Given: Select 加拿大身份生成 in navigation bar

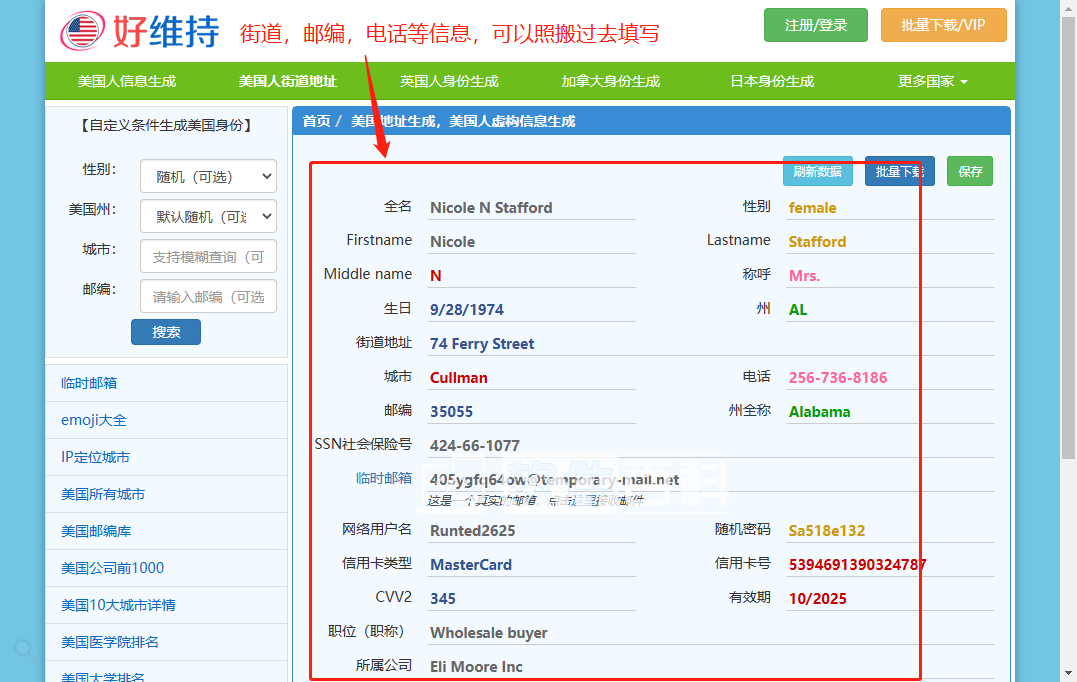Looking at the screenshot, I should [x=611, y=81].
